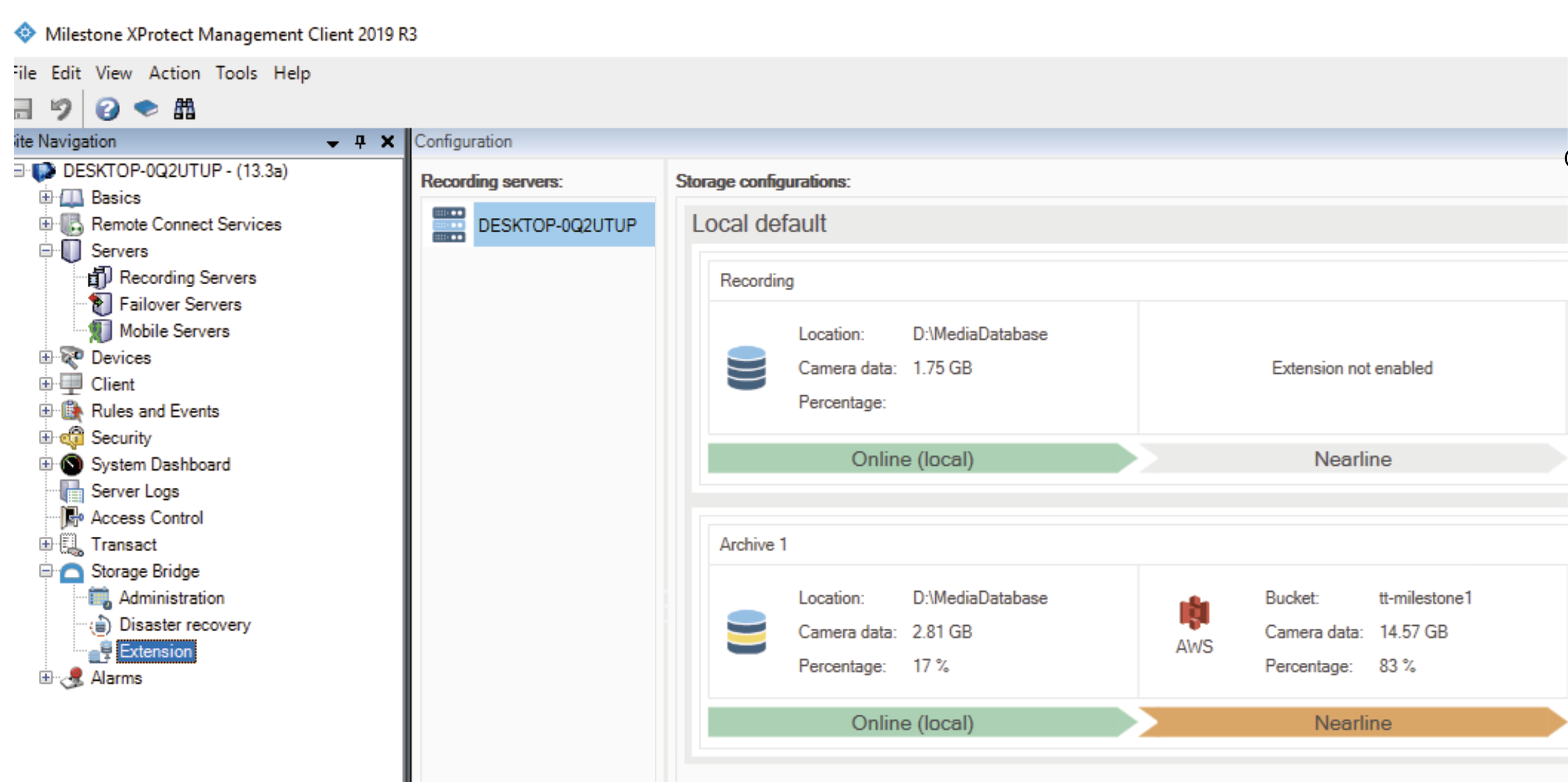
Task: Collapse the DESKTOP-0Q2UTUP root node
Action: [20, 170]
